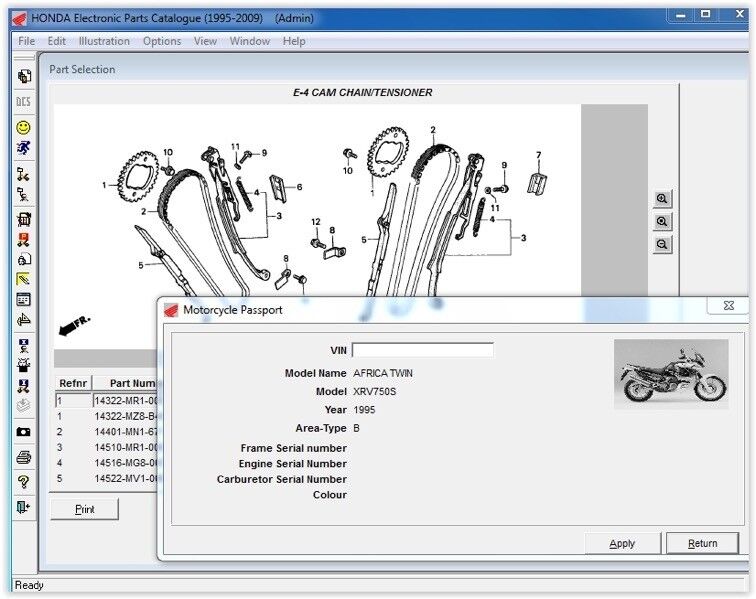The image size is (756, 599).
Task: Click the yellow pencil note icon
Action: pos(24,279)
